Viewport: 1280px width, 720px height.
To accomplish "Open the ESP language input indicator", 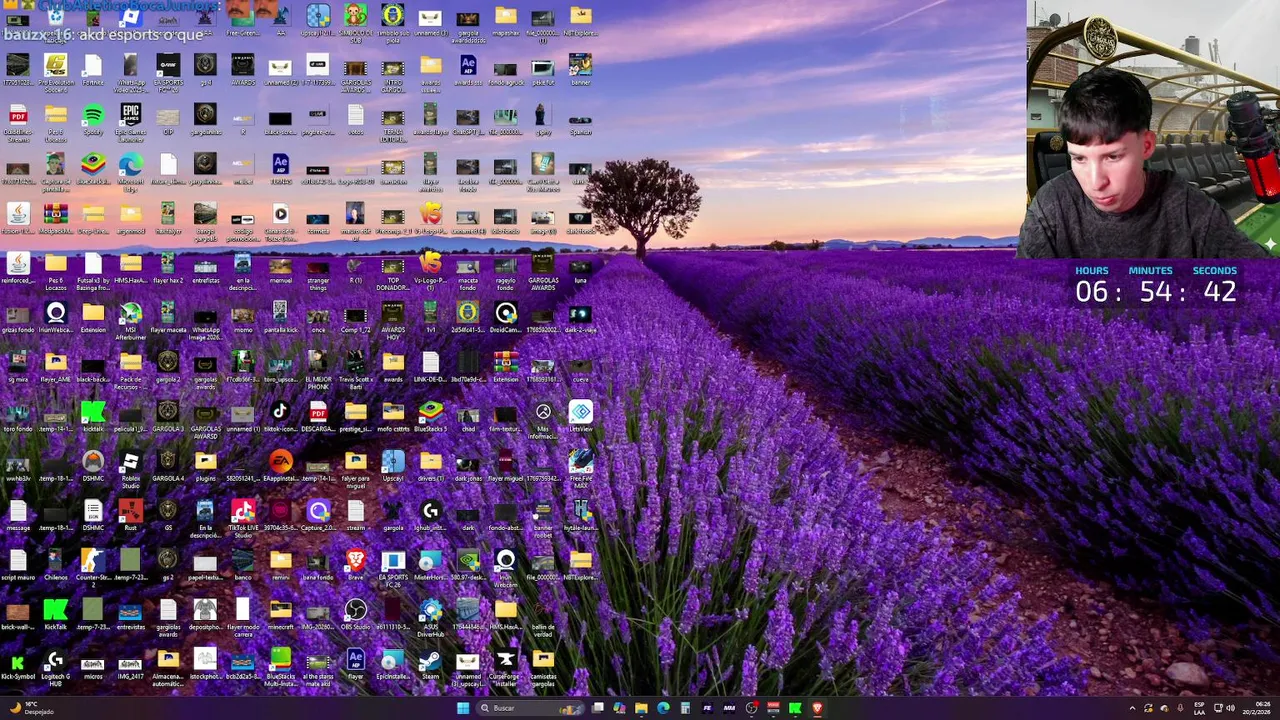I will click(x=1199, y=708).
